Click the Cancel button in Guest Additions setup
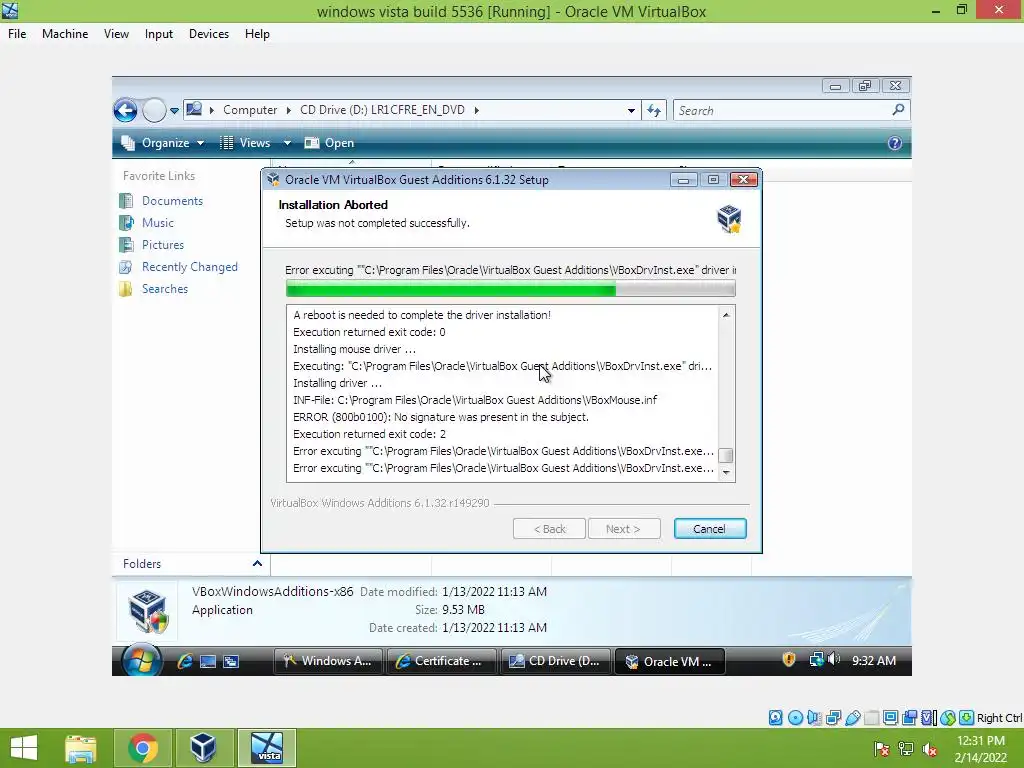Image resolution: width=1024 pixels, height=768 pixels. tap(710, 529)
